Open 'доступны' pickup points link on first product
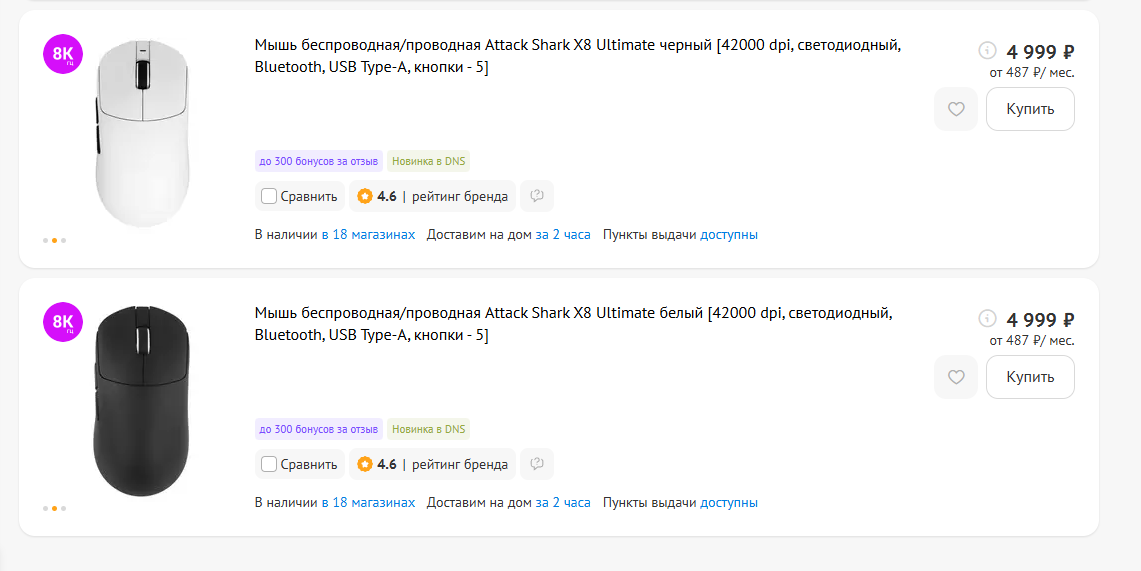1141x571 pixels. click(x=728, y=235)
